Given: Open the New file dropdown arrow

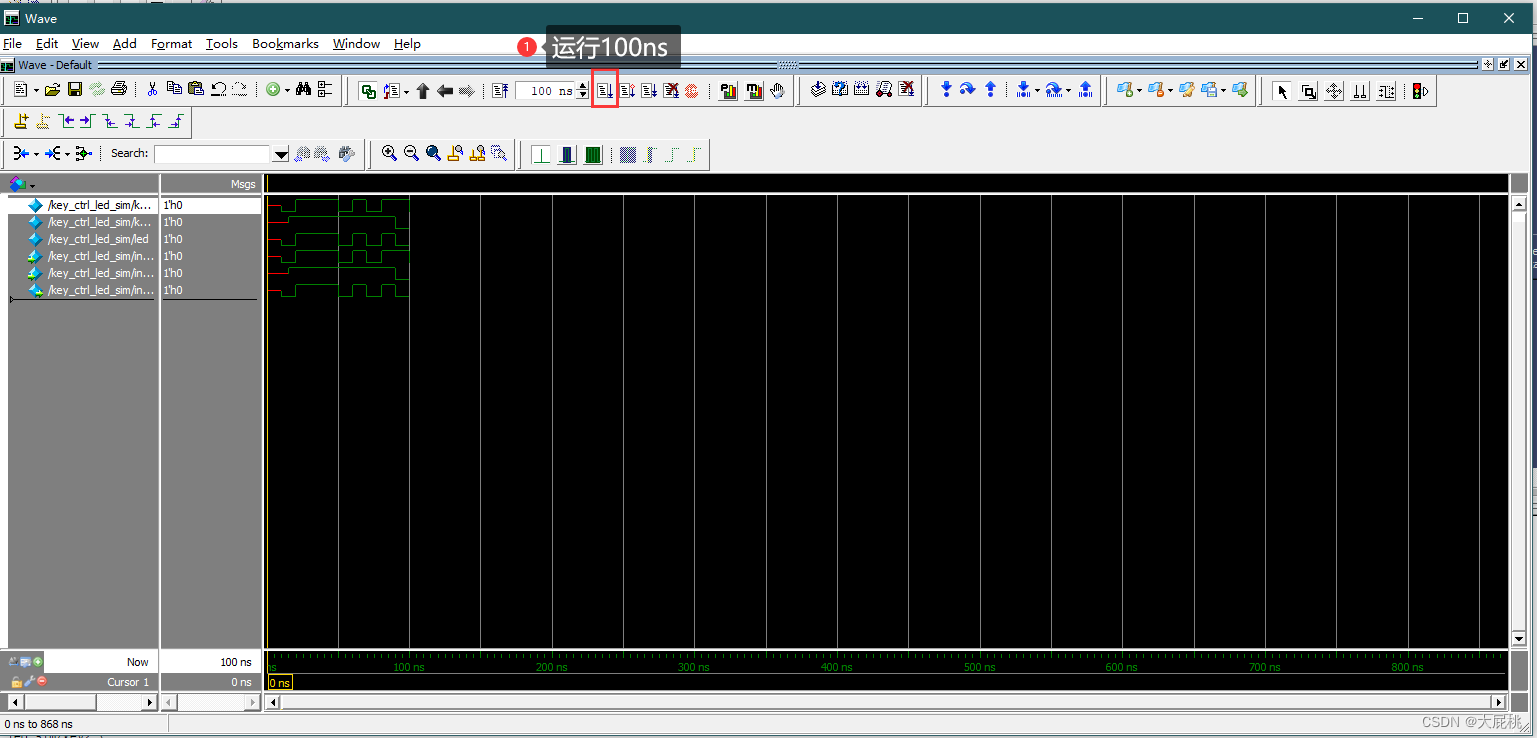Looking at the screenshot, I should tap(36, 91).
